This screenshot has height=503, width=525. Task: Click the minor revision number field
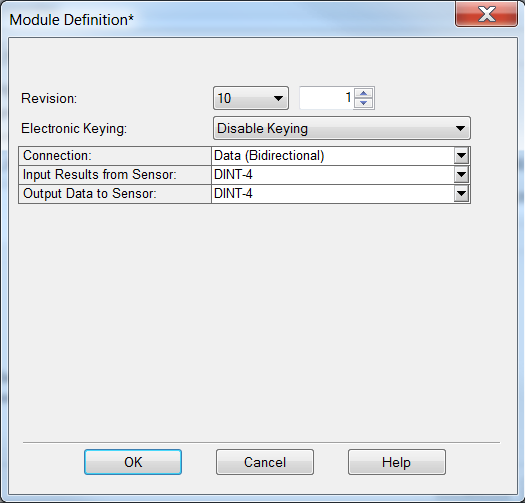pos(327,98)
